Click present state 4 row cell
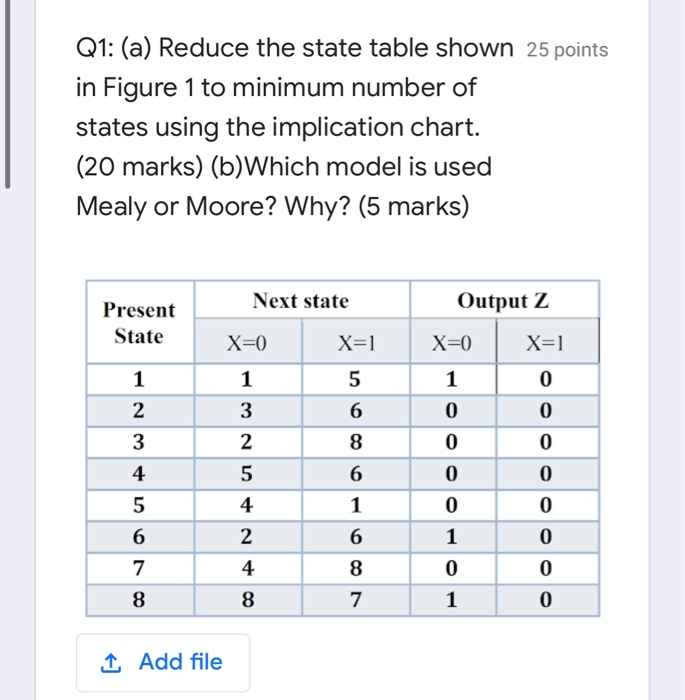This screenshot has width=685, height=700. (140, 474)
